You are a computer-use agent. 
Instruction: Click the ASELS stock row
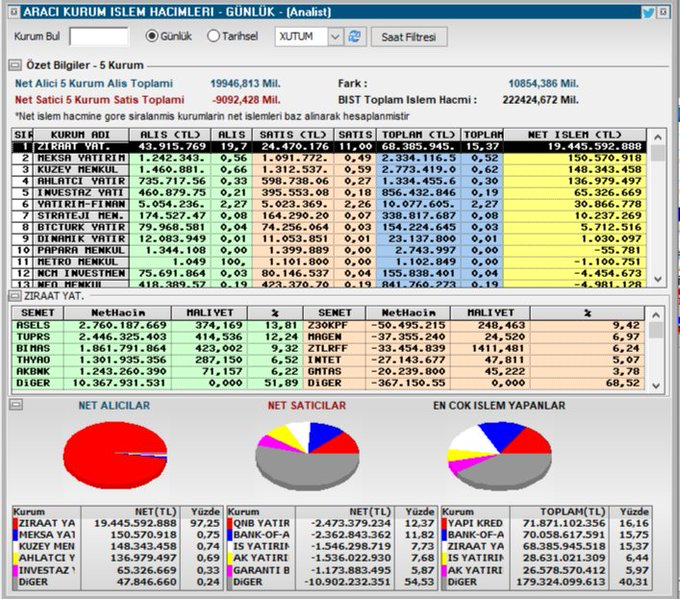157,325
